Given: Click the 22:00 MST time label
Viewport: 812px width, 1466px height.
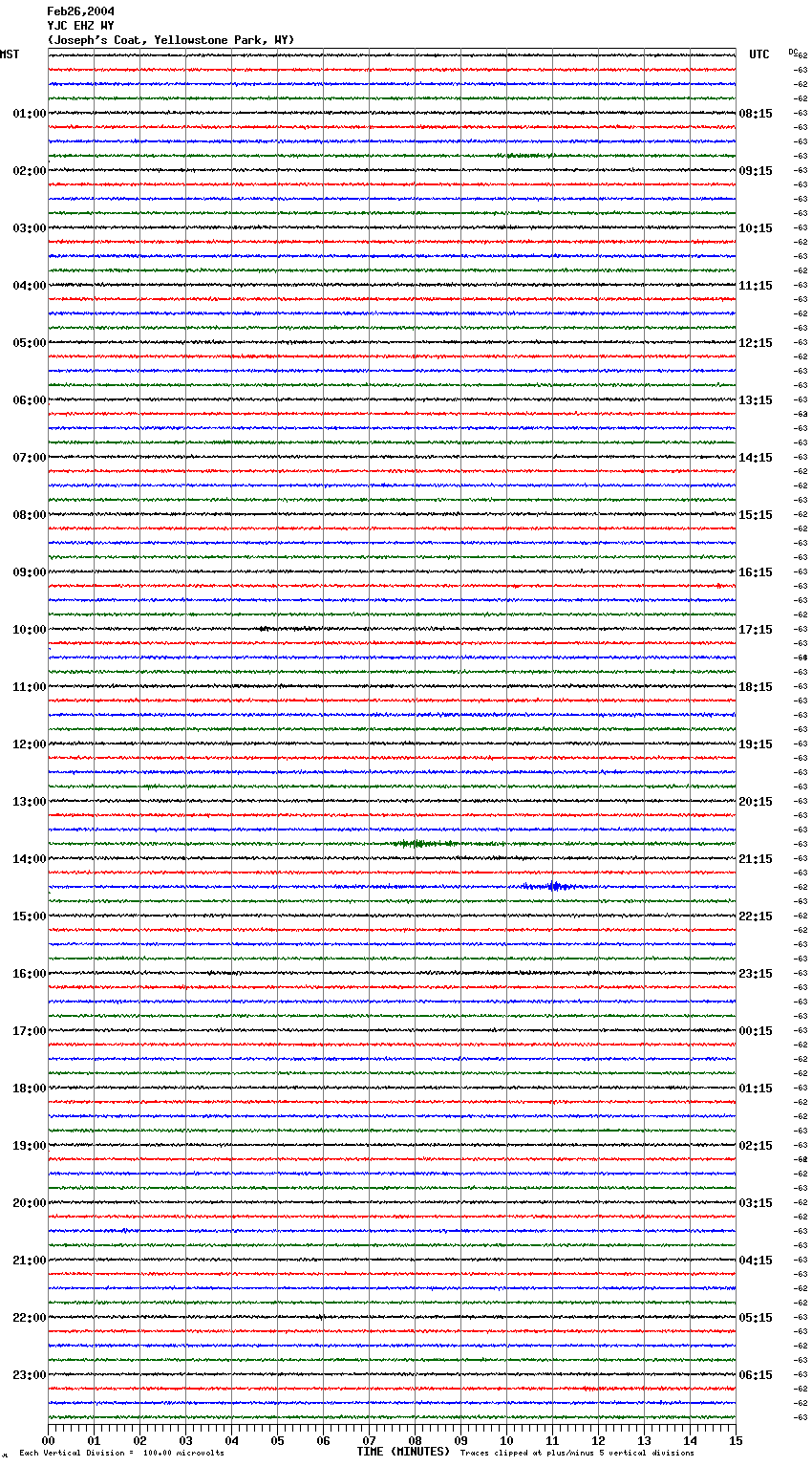Looking at the screenshot, I should point(30,1318).
